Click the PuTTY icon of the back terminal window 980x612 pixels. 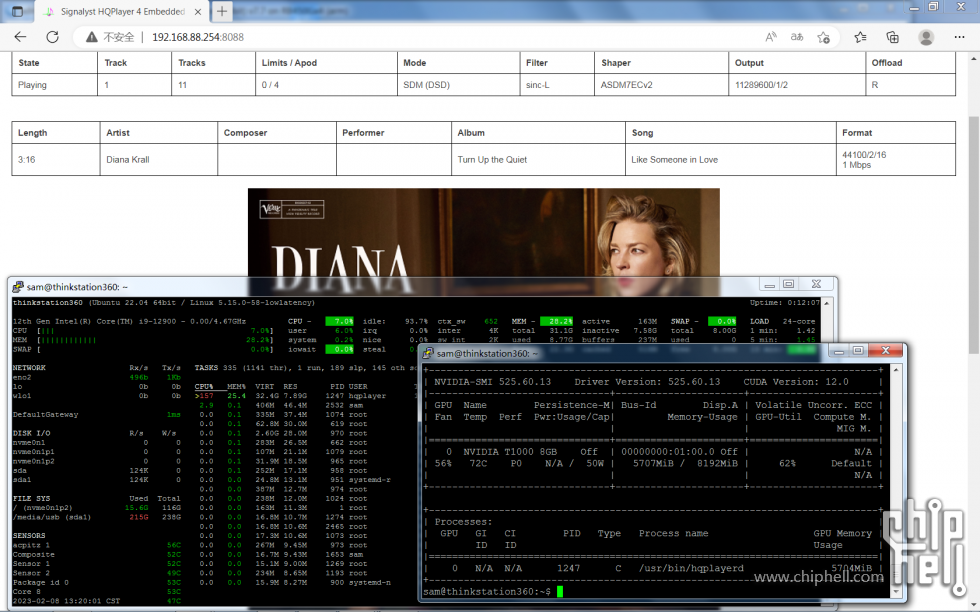(x=18, y=287)
